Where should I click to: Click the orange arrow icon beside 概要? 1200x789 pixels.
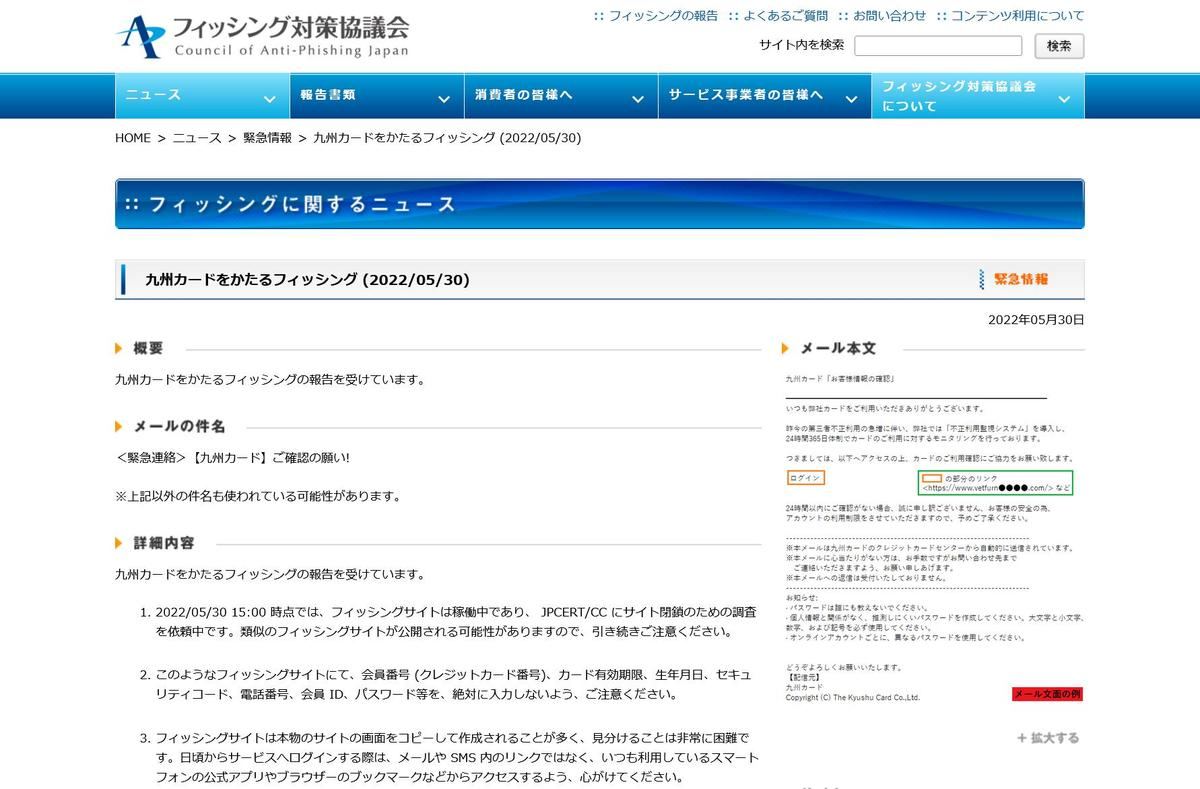[x=120, y=348]
